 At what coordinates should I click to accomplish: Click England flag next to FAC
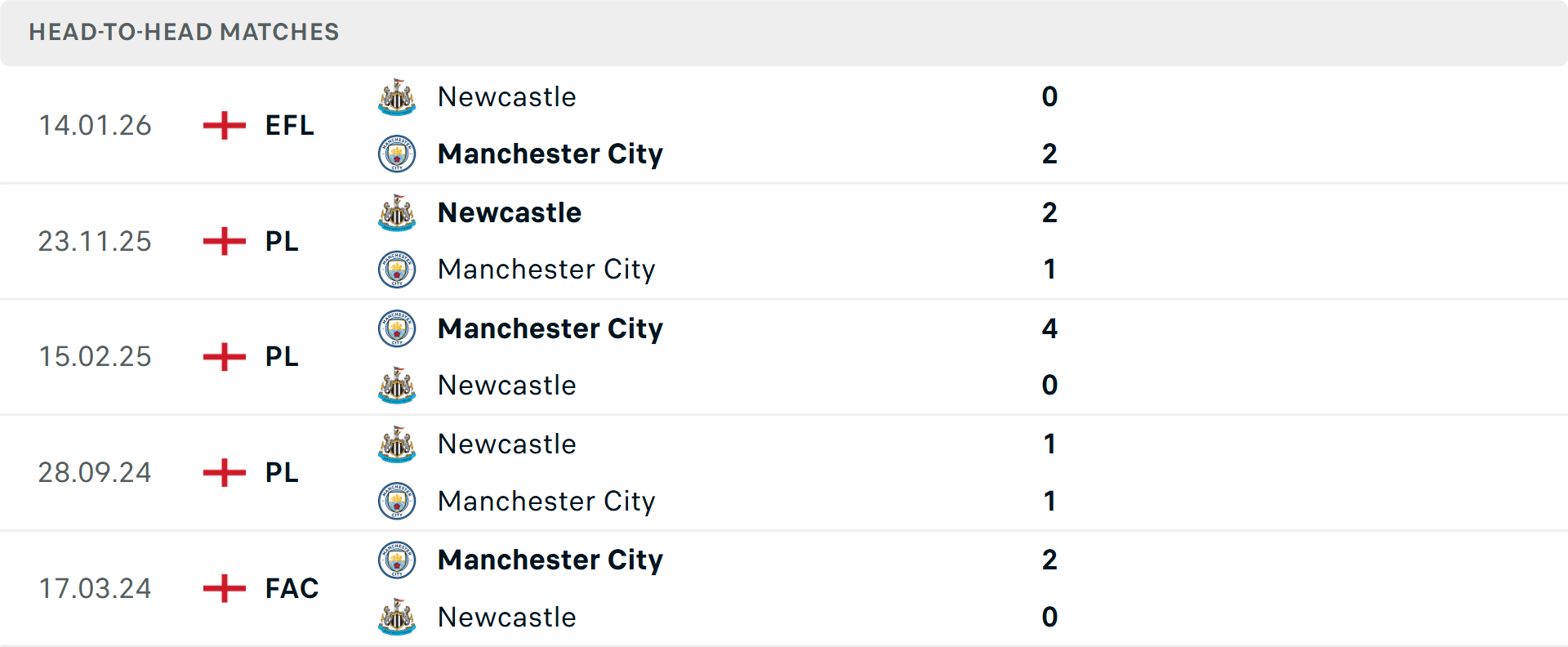pyautogui.click(x=224, y=588)
